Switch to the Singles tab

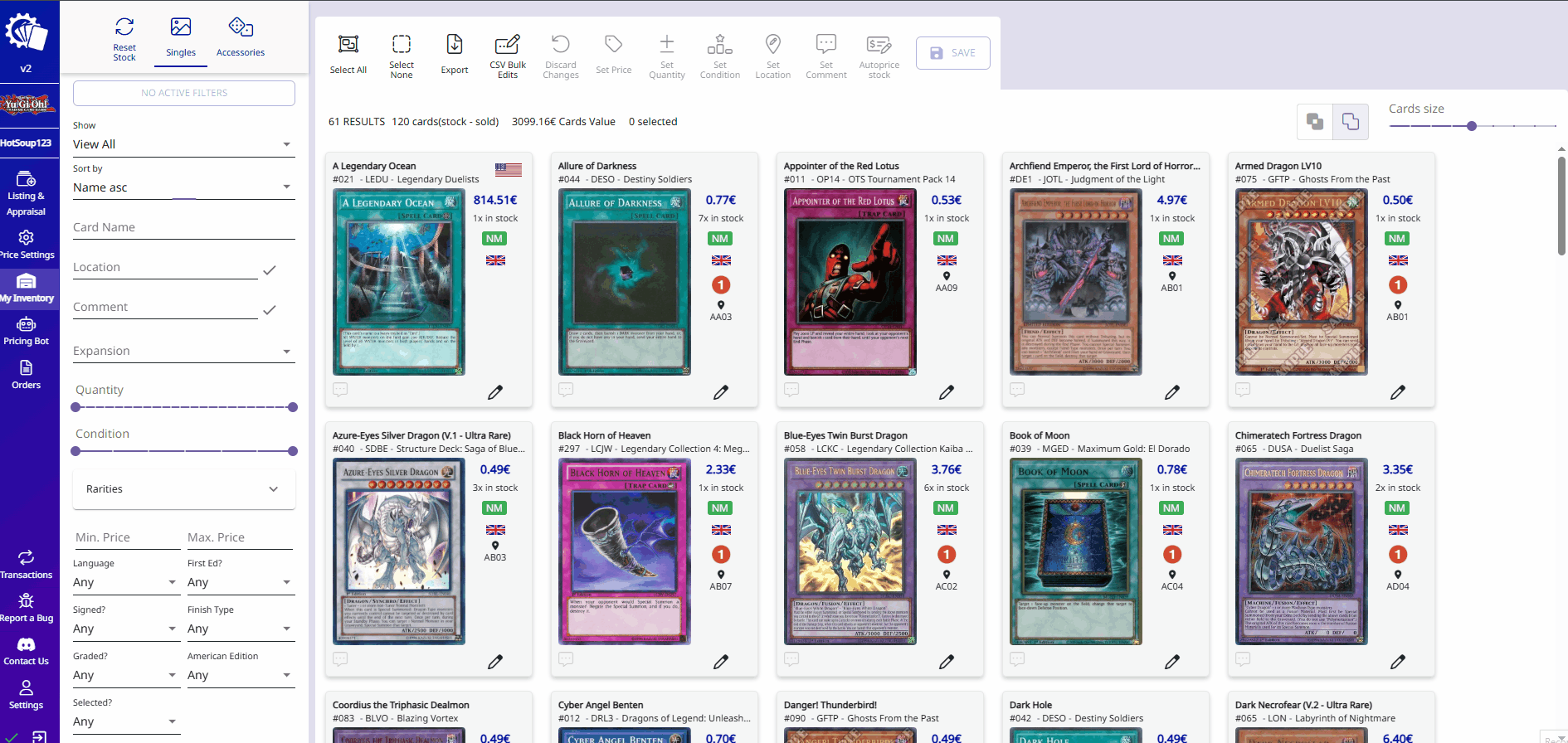pyautogui.click(x=181, y=39)
